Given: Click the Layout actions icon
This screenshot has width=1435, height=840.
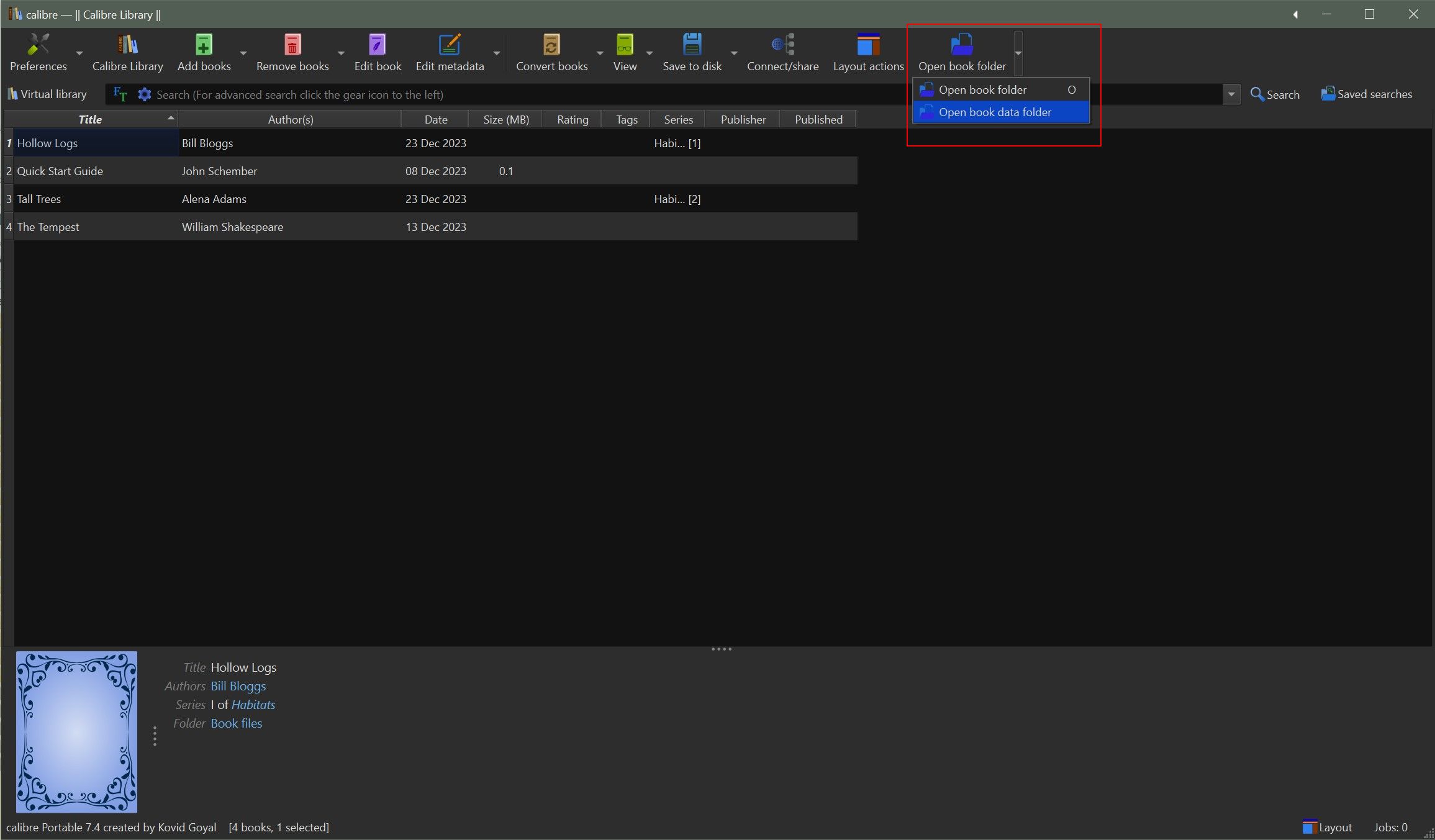Looking at the screenshot, I should coord(868,45).
